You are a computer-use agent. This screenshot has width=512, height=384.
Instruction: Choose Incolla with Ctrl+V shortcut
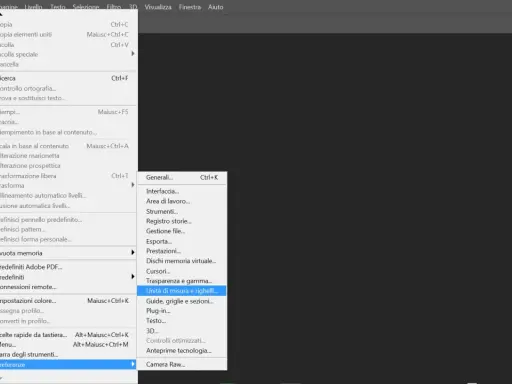click(68, 44)
